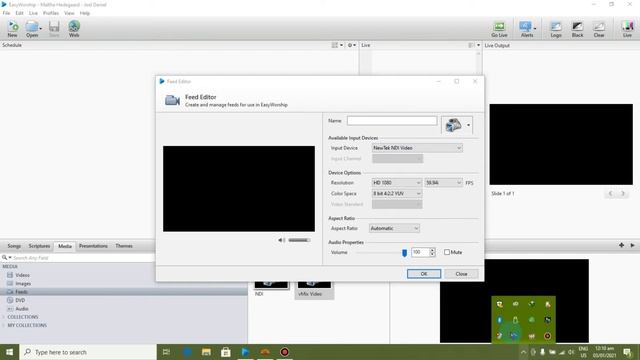The width and height of the screenshot is (640, 360).
Task: Open the Web toolbar icon
Action: tap(74, 29)
